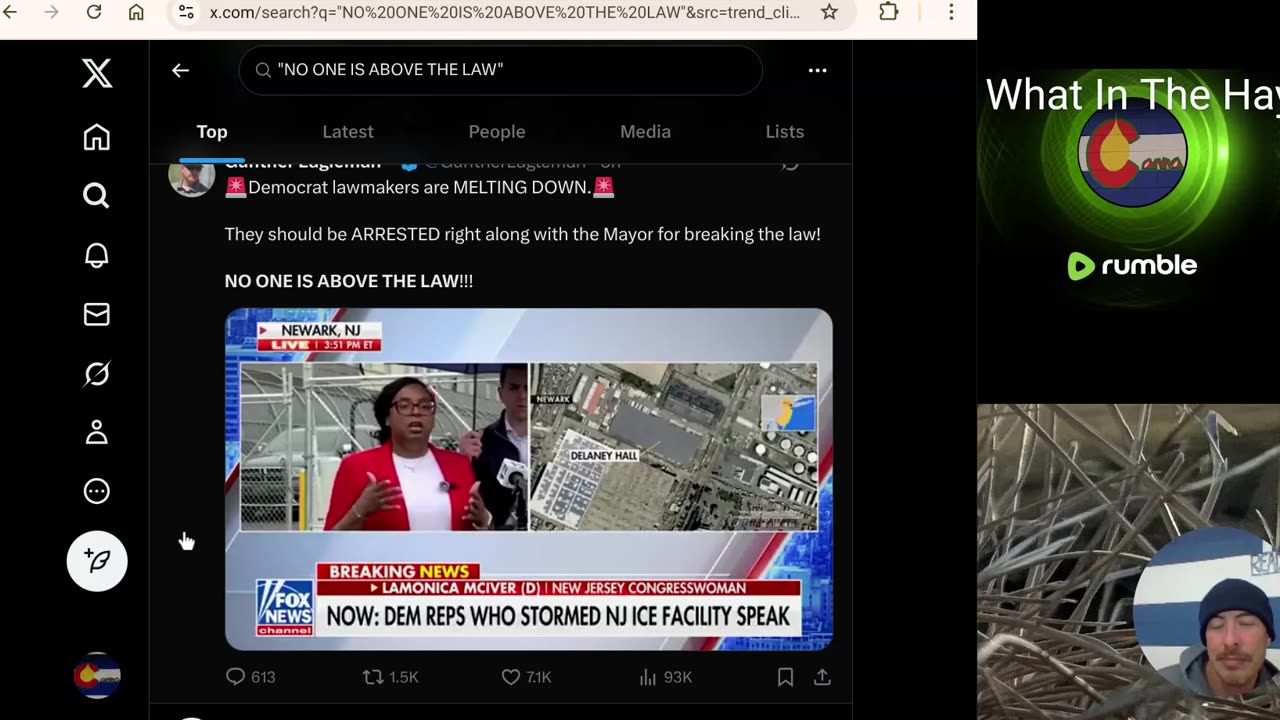
Task: Open the browser three-dot menu
Action: (x=951, y=12)
